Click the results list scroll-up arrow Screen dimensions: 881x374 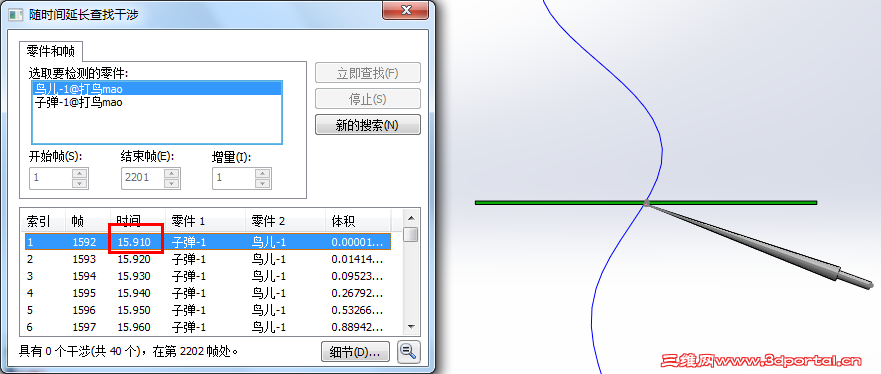coord(411,218)
